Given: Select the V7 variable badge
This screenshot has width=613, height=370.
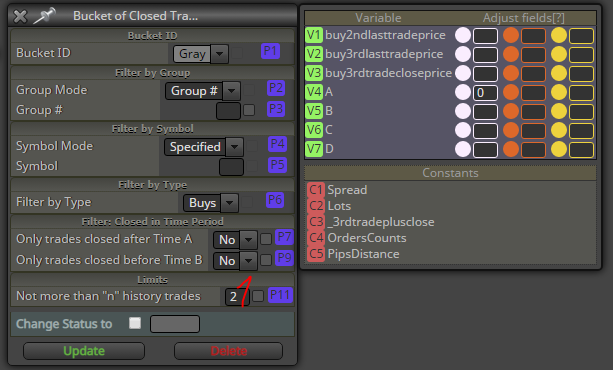Looking at the screenshot, I should (314, 149).
